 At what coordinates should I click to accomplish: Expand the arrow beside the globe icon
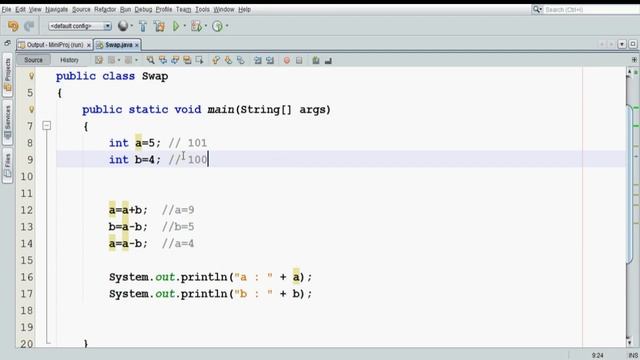(x=131, y=26)
